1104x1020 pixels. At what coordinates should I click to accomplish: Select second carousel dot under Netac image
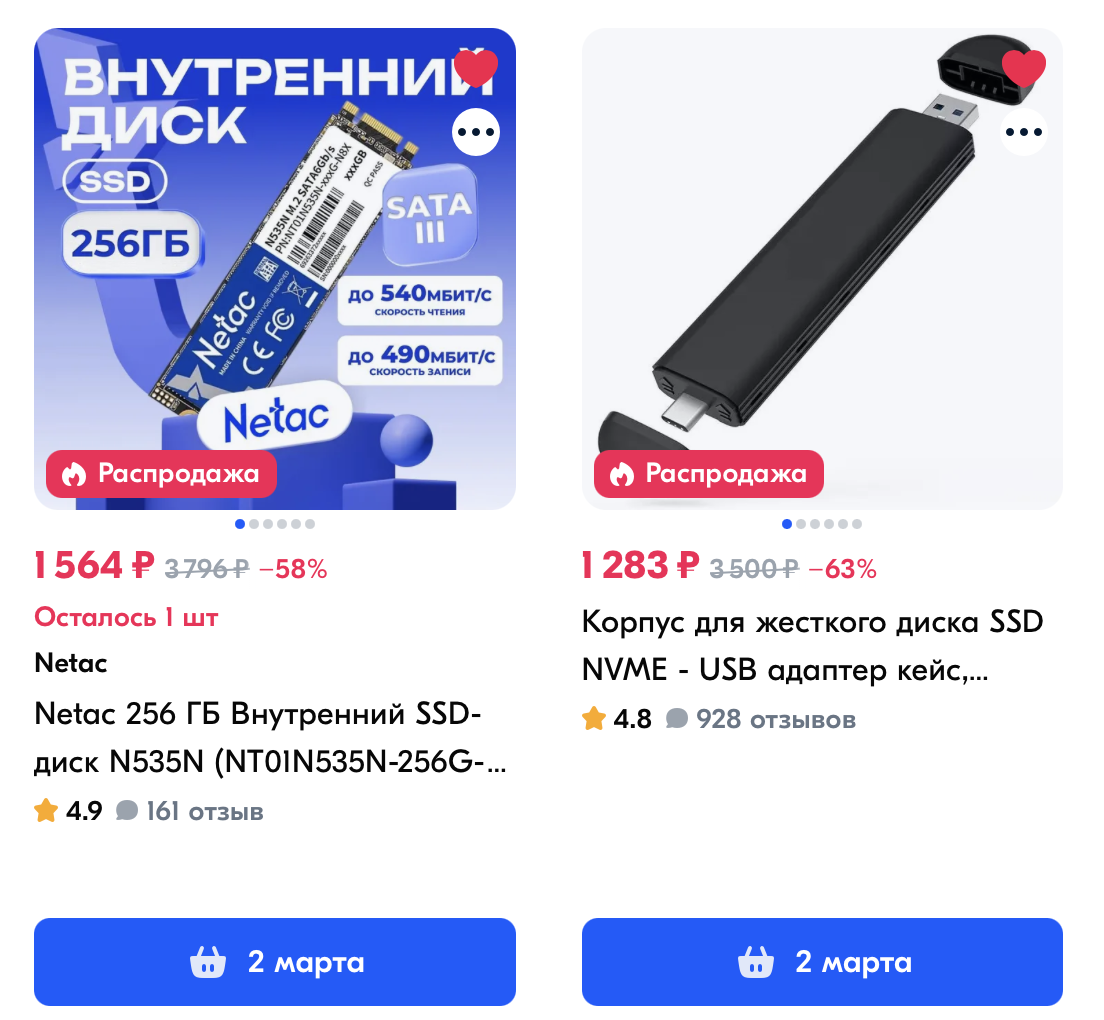[x=253, y=524]
